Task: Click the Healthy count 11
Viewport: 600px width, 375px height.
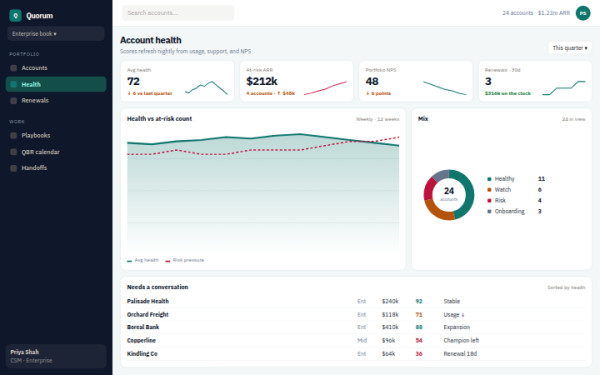Action: [541, 179]
